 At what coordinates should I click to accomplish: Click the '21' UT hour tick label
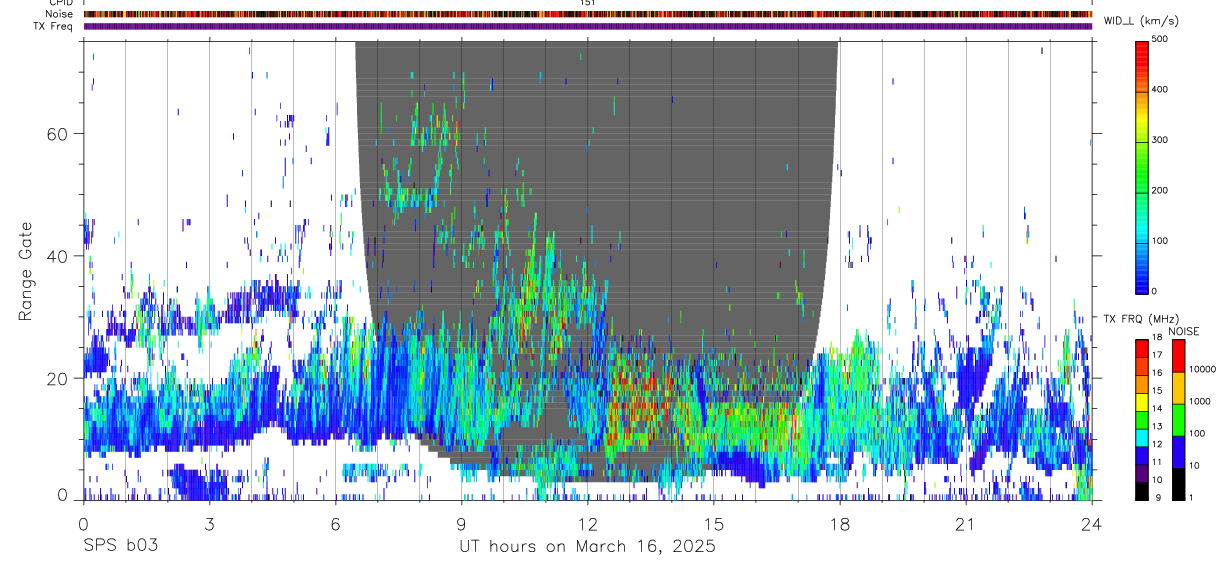(965, 523)
